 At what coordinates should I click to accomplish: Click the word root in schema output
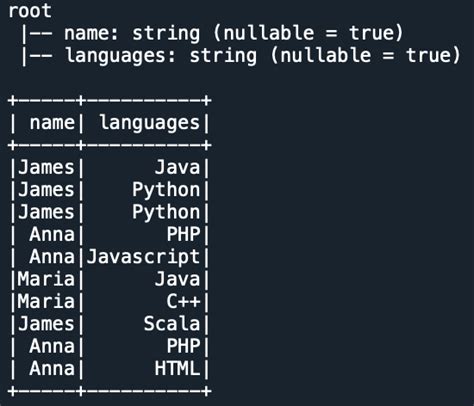[x=30, y=11]
